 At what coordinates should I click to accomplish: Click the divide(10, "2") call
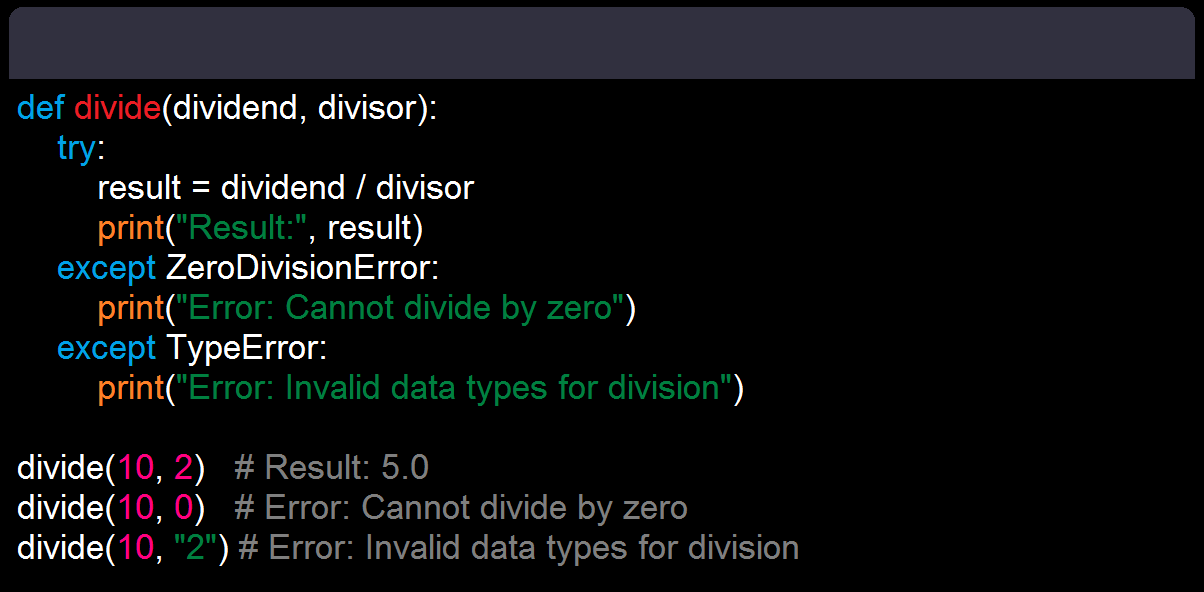[x=123, y=548]
